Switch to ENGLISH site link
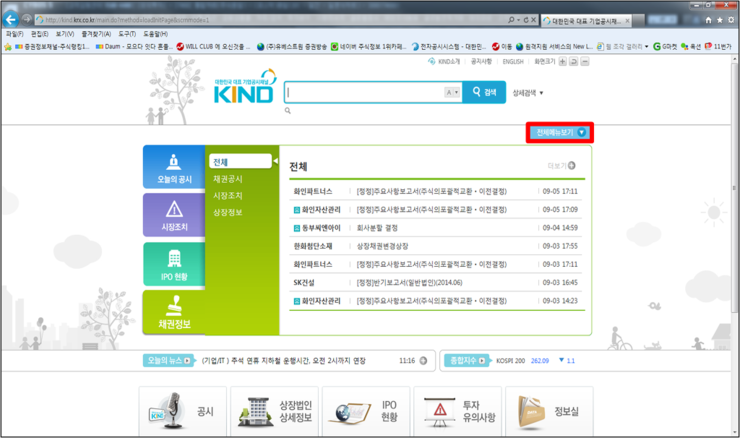Viewport: 740px width, 438px height. [513, 62]
